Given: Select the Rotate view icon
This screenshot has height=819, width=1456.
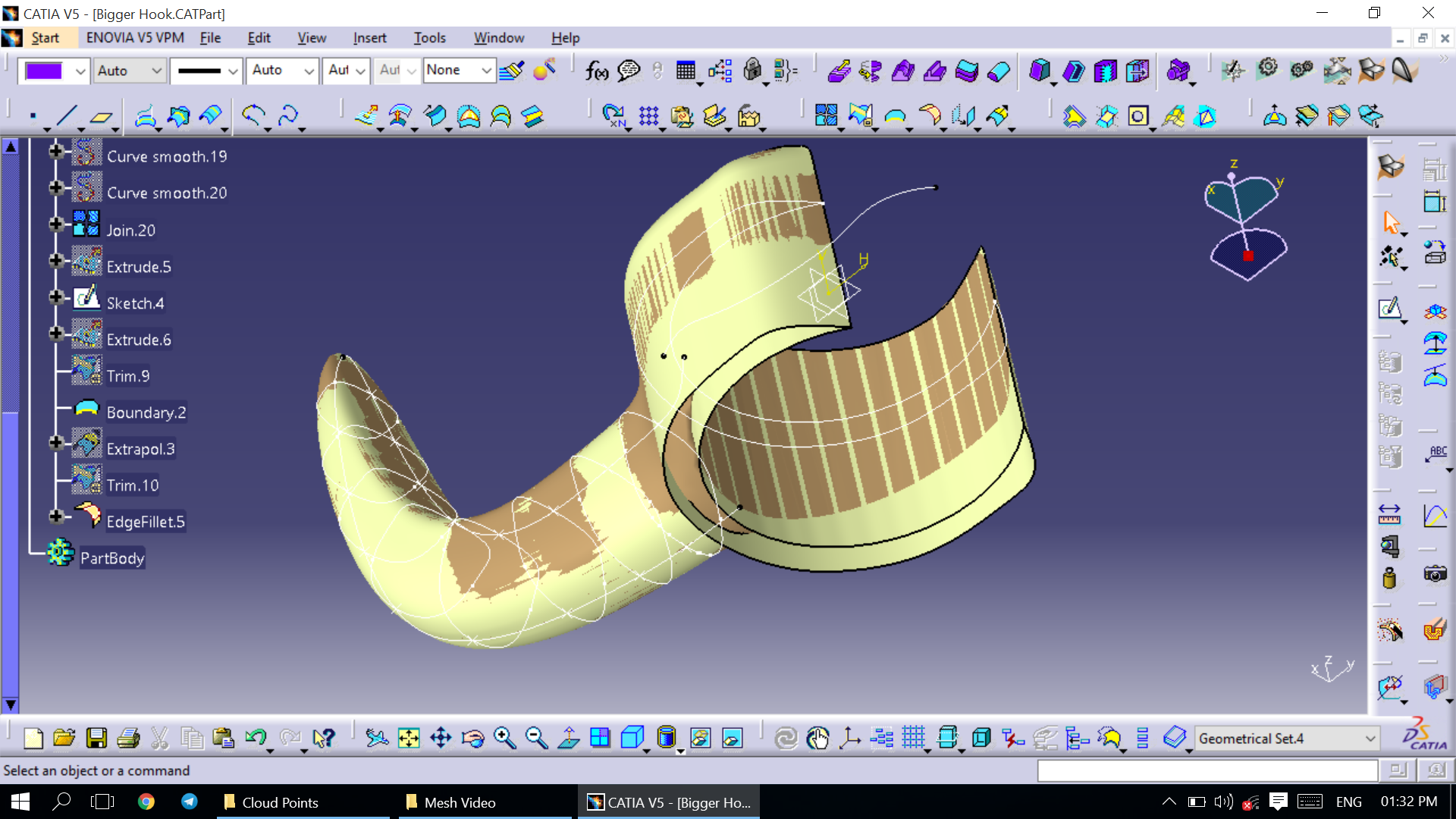Looking at the screenshot, I should click(472, 738).
